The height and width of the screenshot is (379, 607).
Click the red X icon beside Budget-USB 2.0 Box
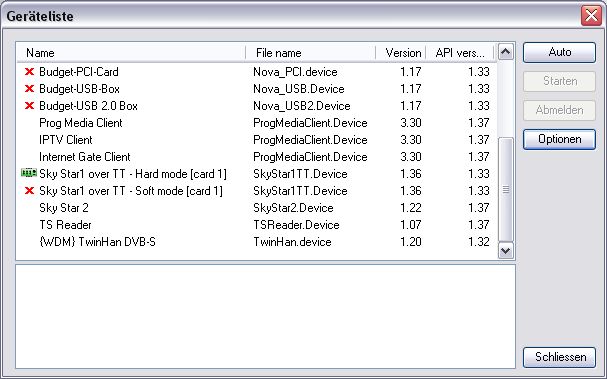pyautogui.click(x=29, y=106)
